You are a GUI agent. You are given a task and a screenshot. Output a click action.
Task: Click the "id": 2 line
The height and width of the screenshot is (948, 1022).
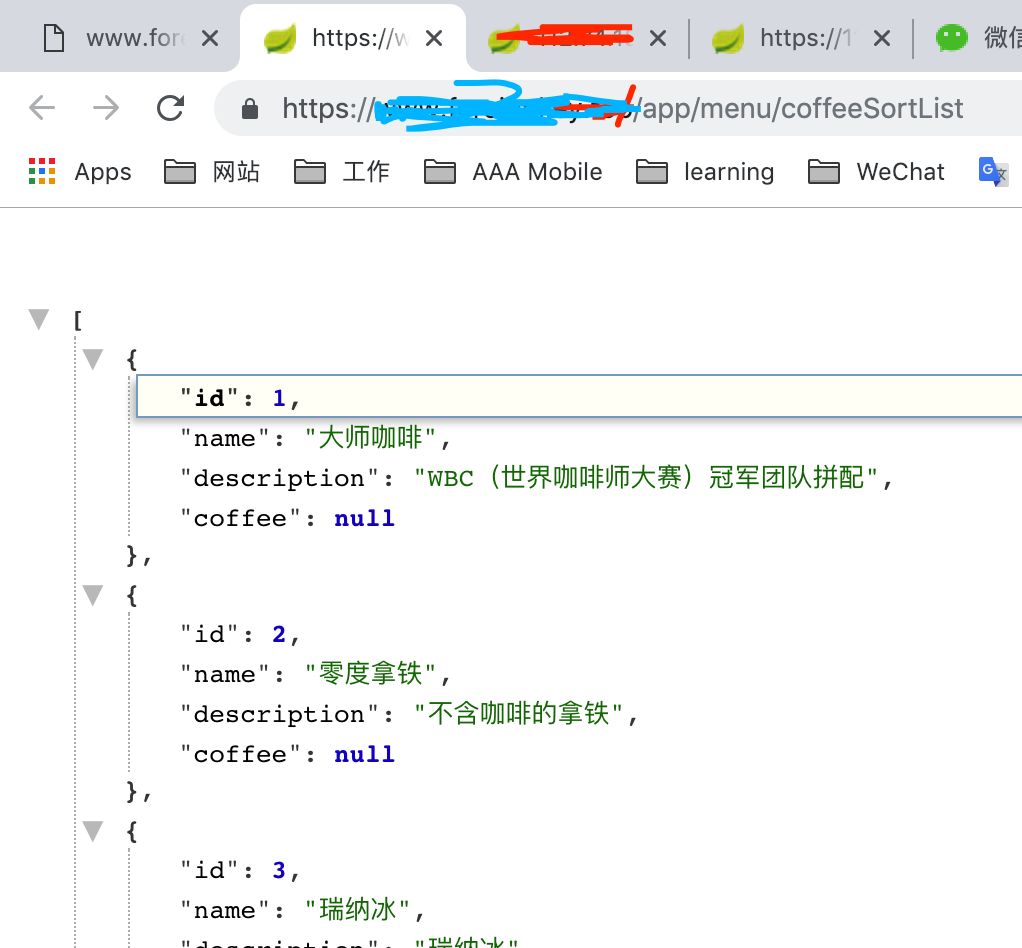[239, 634]
